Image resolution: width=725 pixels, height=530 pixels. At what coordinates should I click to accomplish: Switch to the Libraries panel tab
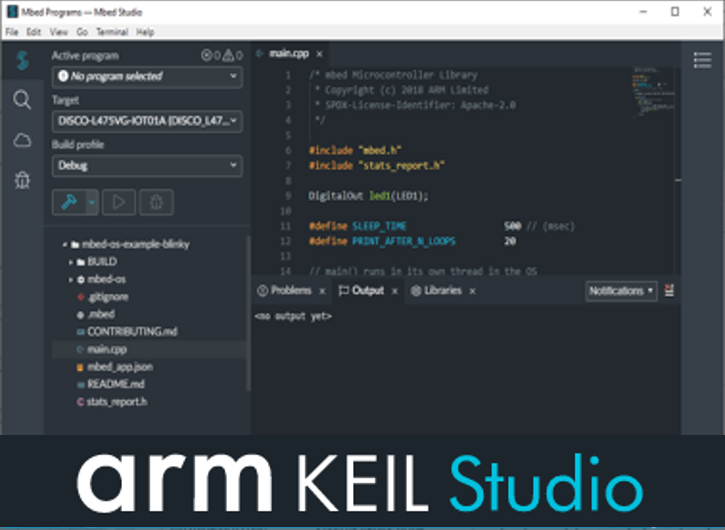tap(442, 290)
